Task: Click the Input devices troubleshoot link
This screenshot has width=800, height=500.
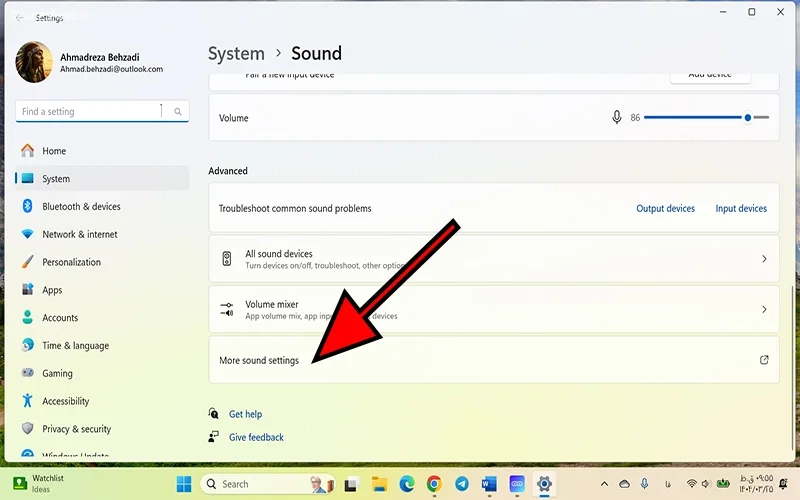Action: [x=741, y=209]
